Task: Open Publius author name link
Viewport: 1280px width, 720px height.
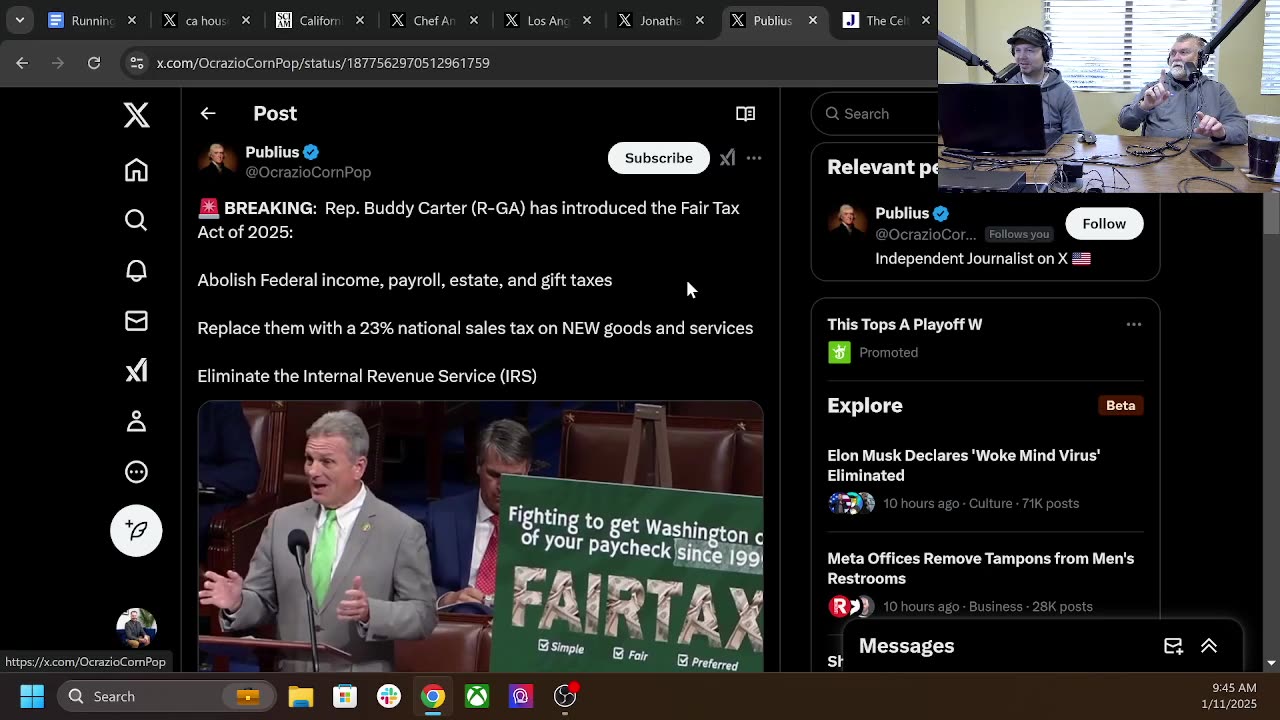Action: 272,152
